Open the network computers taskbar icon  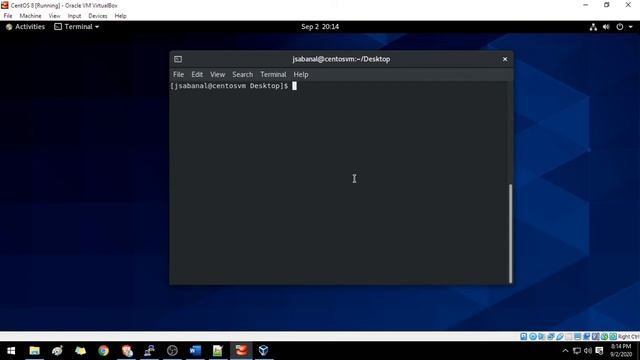coord(149,351)
